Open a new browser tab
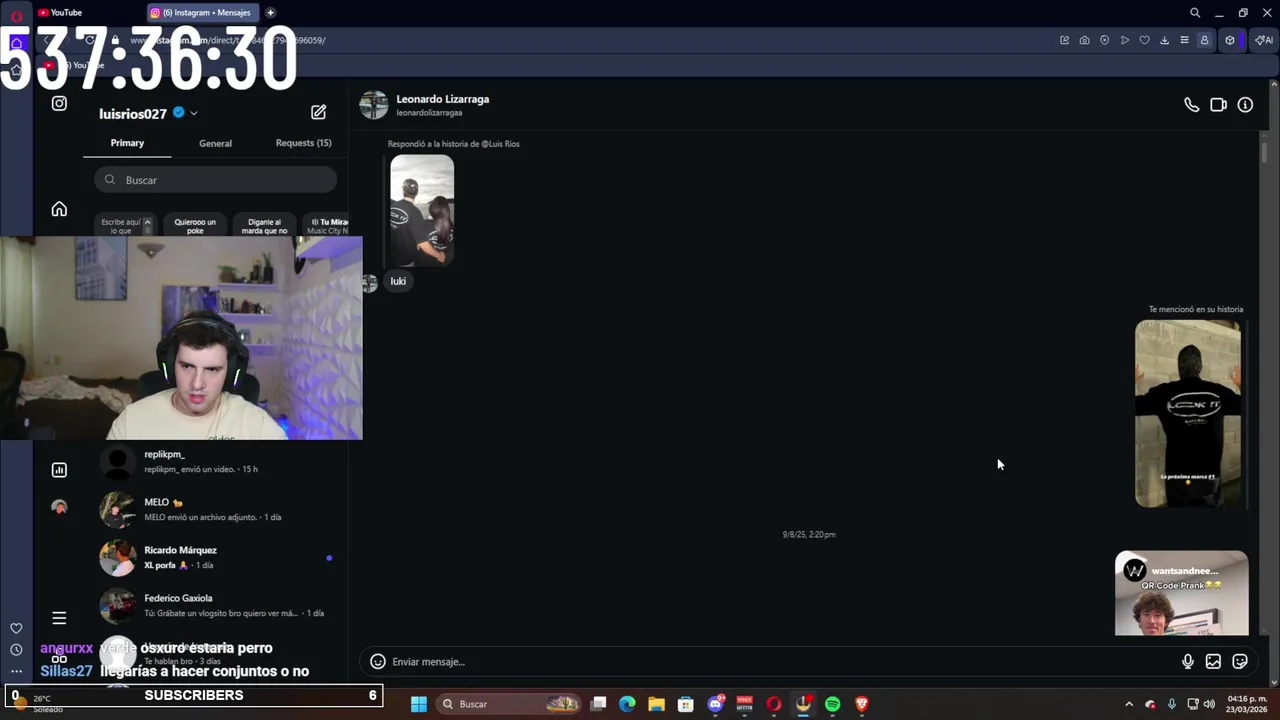This screenshot has width=1280, height=720. (x=270, y=12)
